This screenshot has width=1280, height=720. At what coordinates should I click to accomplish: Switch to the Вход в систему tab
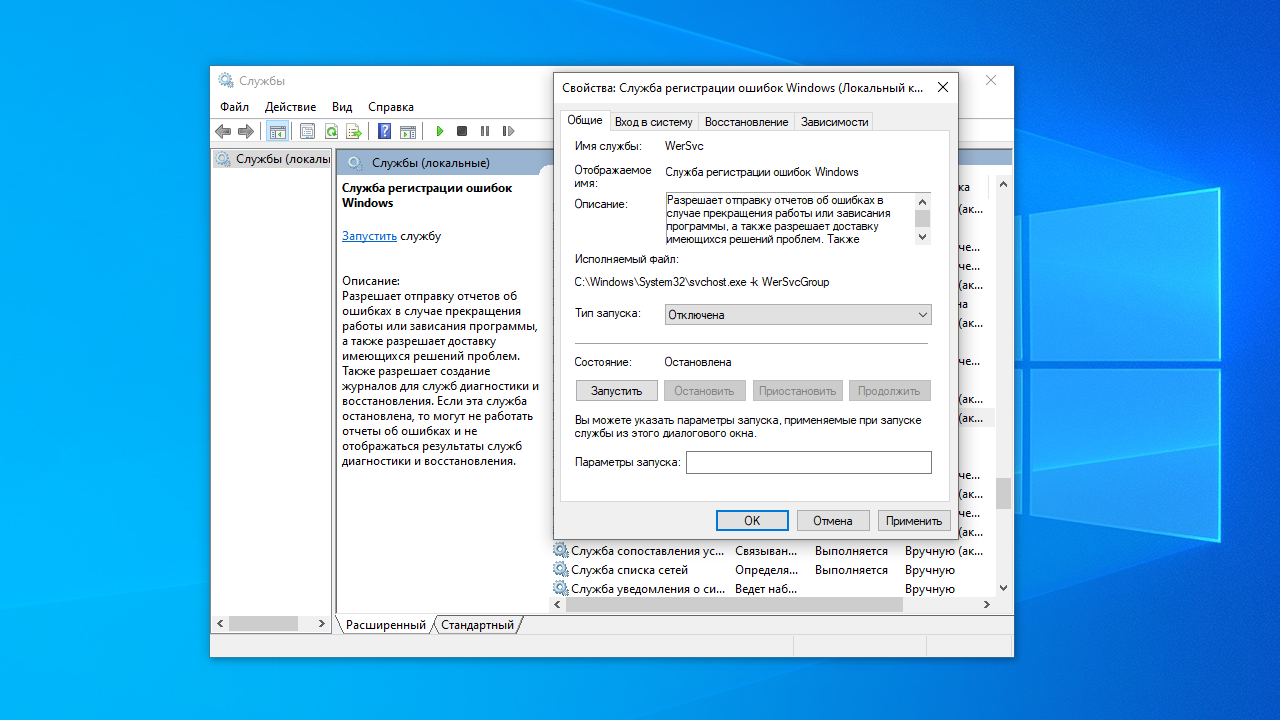(653, 122)
